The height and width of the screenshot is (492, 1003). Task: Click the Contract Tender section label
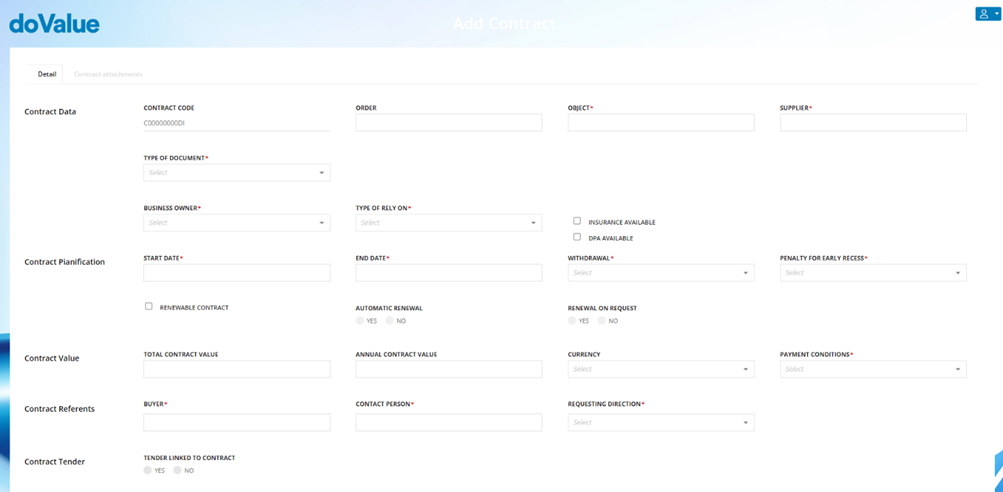54,462
